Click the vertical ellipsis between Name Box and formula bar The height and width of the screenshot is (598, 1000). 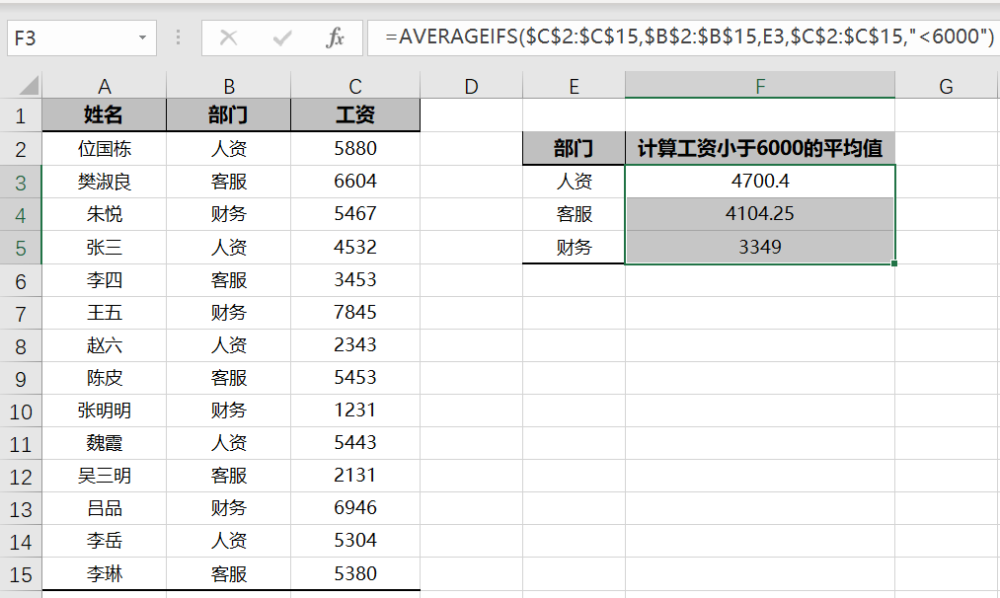(x=177, y=38)
